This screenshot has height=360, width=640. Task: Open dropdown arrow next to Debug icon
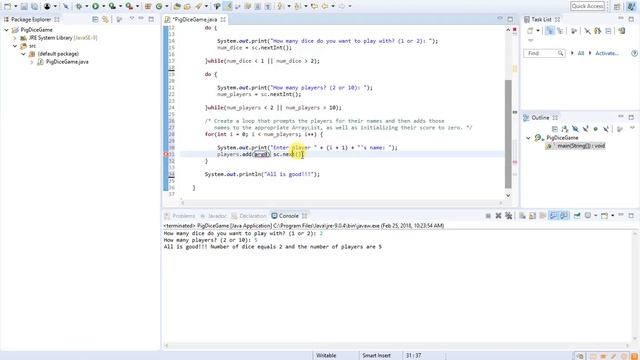pos(87,7)
